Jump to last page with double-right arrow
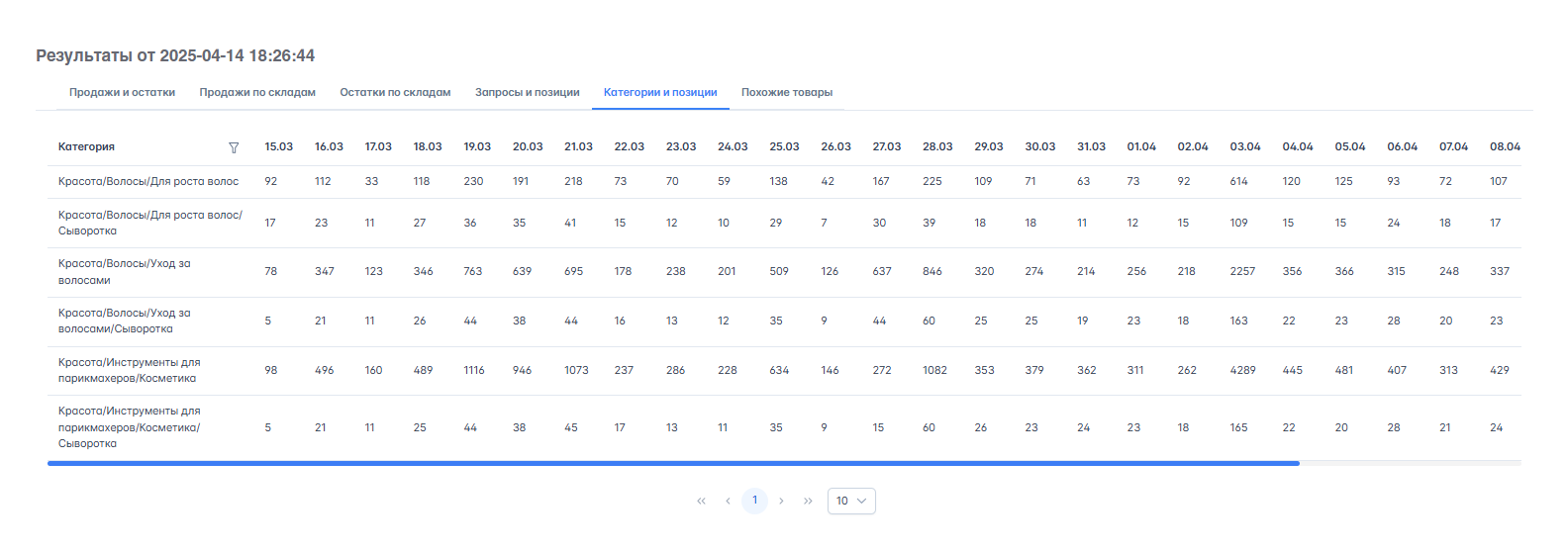The image size is (1568, 552). pos(808,502)
